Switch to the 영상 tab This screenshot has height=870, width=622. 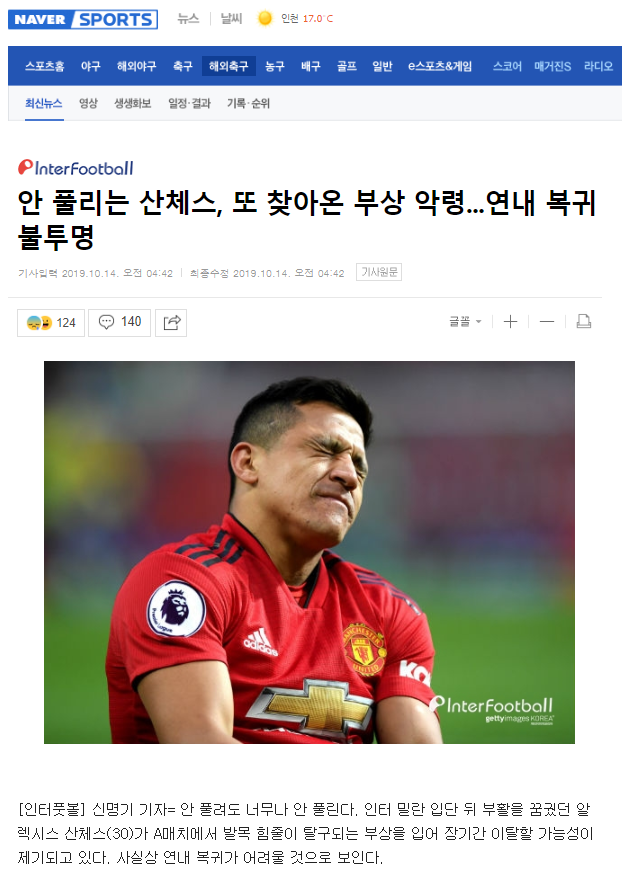tap(88, 103)
